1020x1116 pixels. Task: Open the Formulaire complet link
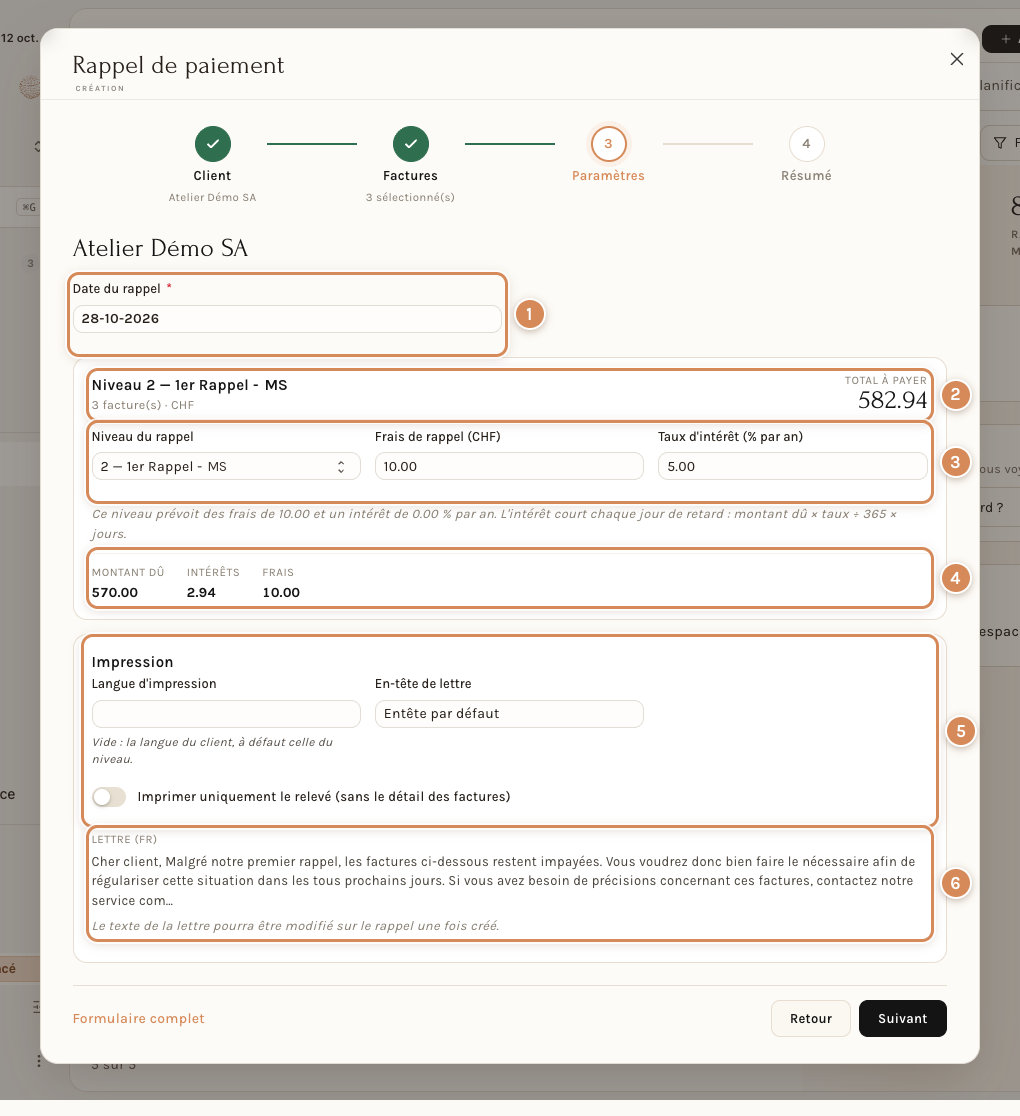(139, 1018)
